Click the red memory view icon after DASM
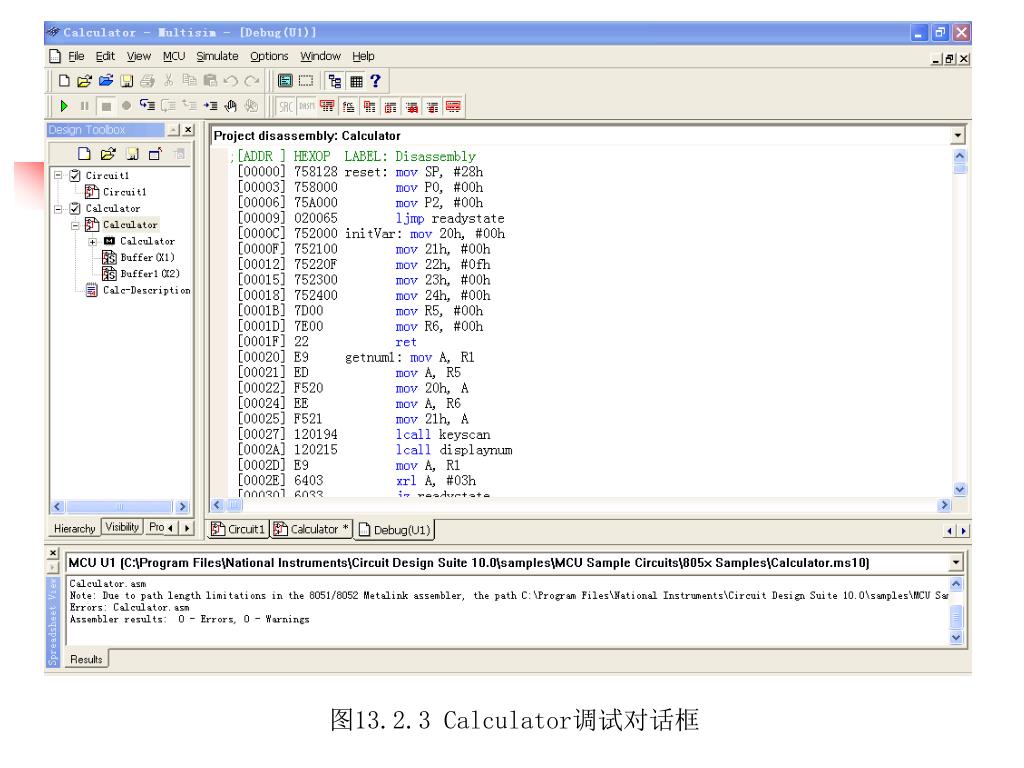1024x768 pixels. pos(327,106)
